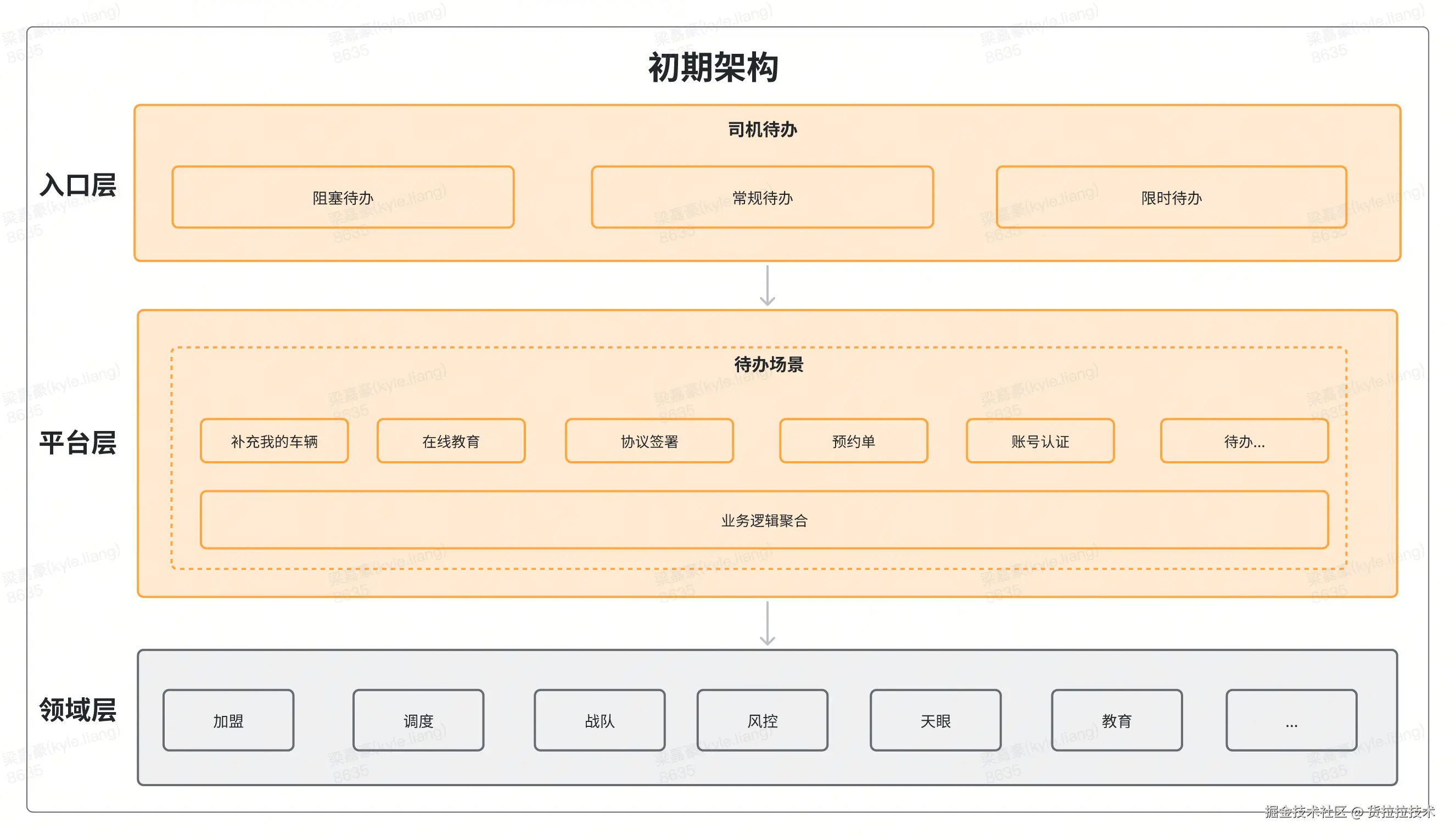The height and width of the screenshot is (840, 1456).
Task: Select the 账号认证 box
Action: coord(1039,441)
